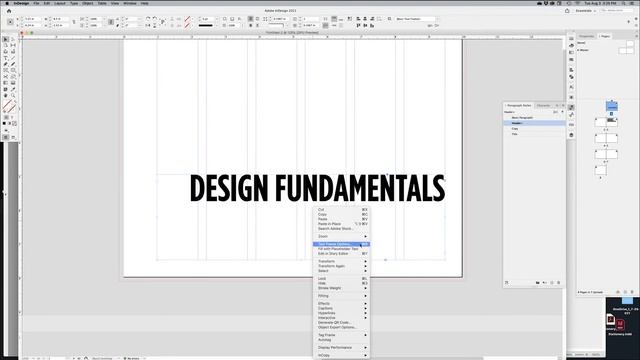Image resolution: width=640 pixels, height=360 pixels.
Task: Open Apple menu in macOS menu bar
Action: click(x=7, y=3)
